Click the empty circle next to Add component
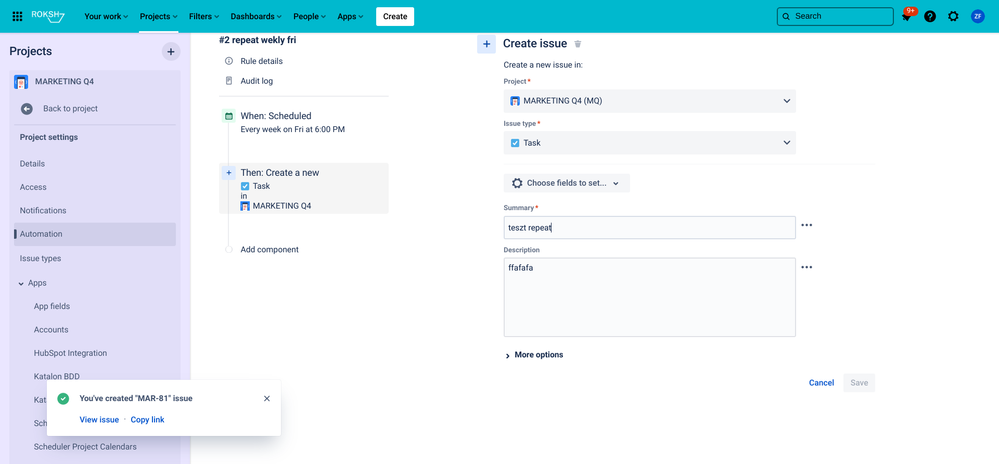Viewport: 999px width, 464px height. pos(229,249)
